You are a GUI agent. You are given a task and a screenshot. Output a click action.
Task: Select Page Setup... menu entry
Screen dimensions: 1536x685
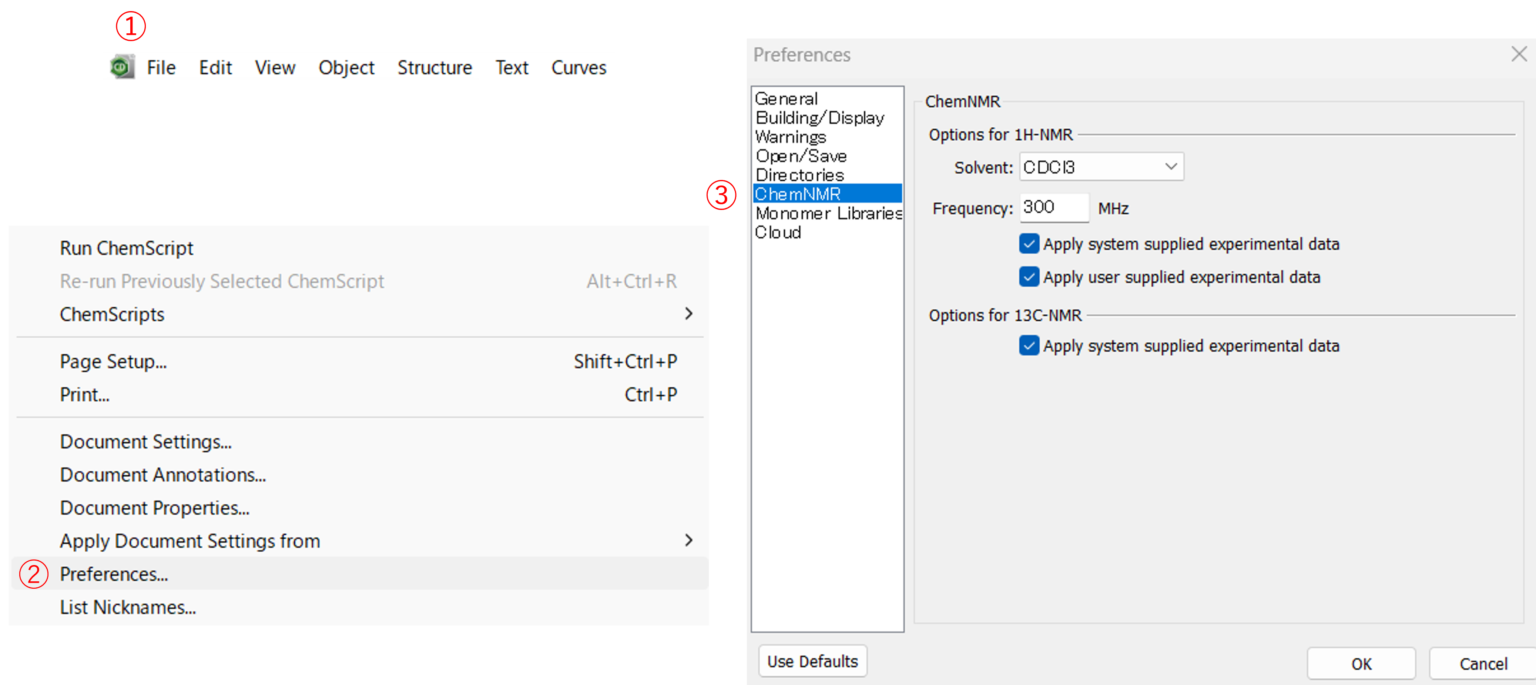click(358, 362)
